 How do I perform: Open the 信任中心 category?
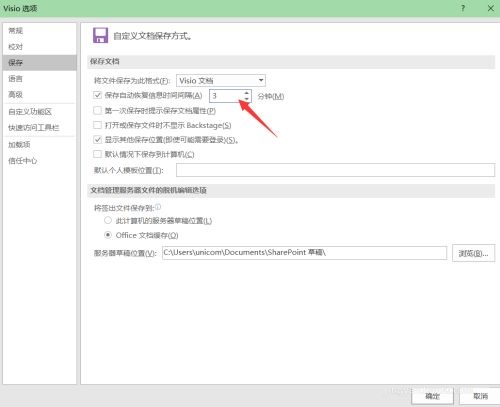pos(39,161)
